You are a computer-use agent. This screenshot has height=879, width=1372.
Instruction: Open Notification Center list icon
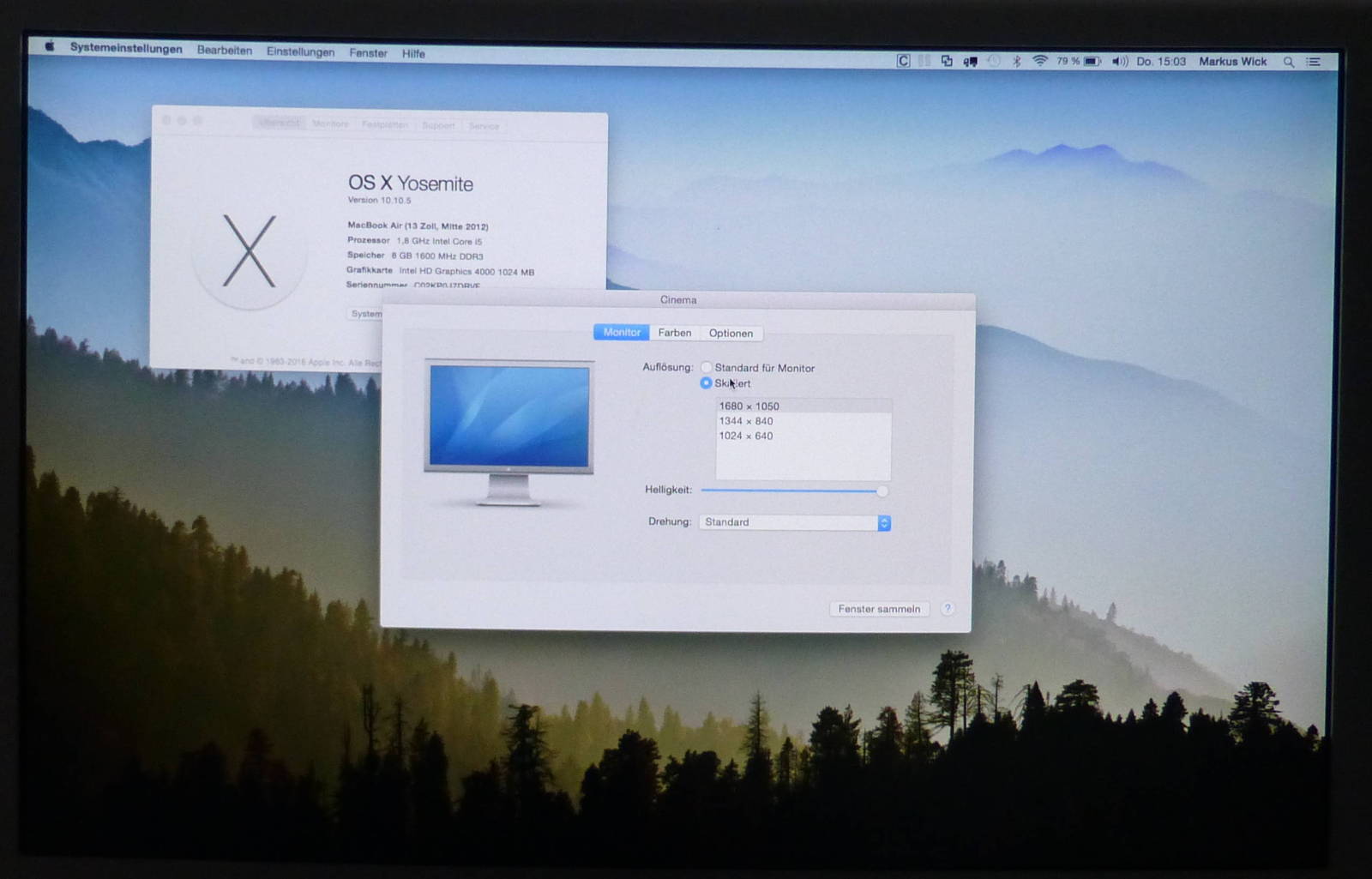[x=1313, y=62]
